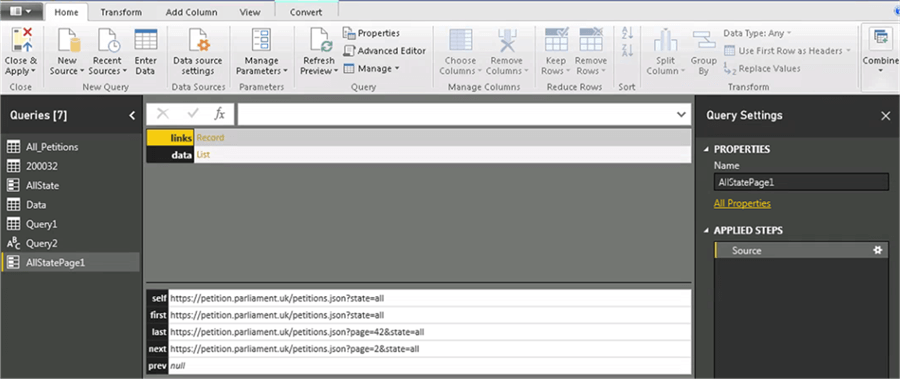Open the View tab
The width and height of the screenshot is (900, 379).
pos(250,12)
